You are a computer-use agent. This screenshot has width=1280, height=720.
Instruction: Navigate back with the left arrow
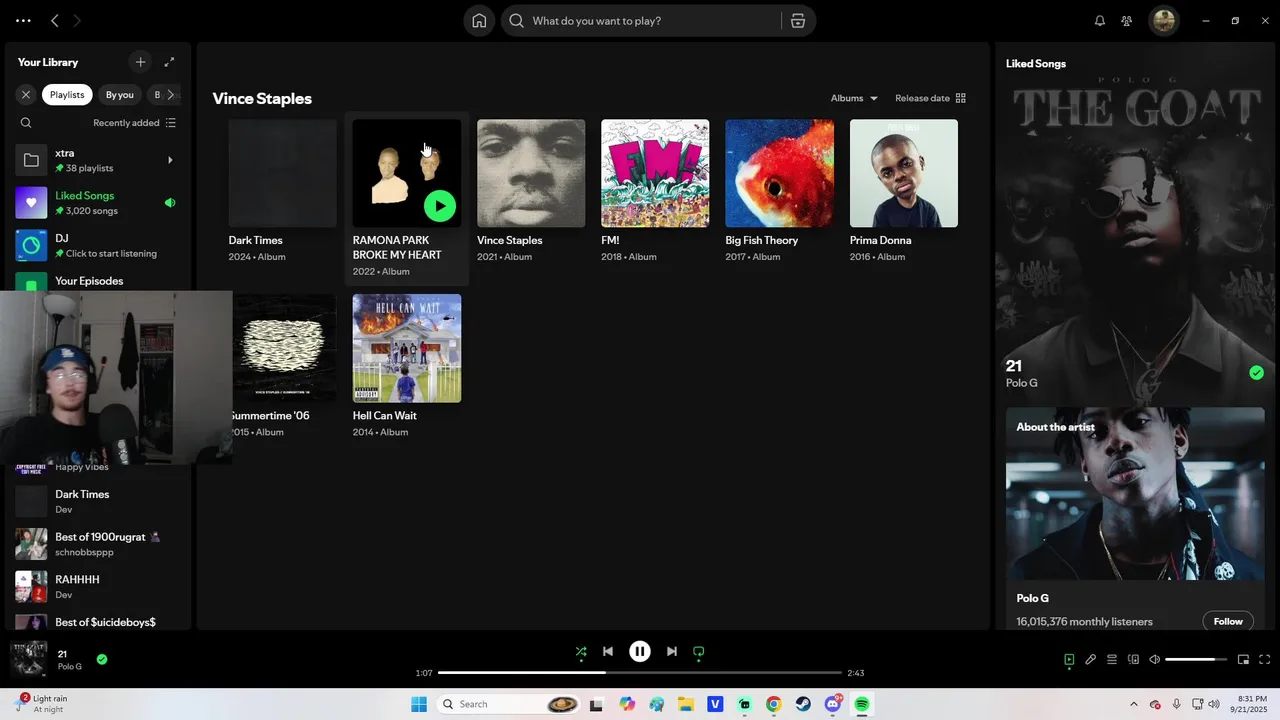(x=55, y=21)
